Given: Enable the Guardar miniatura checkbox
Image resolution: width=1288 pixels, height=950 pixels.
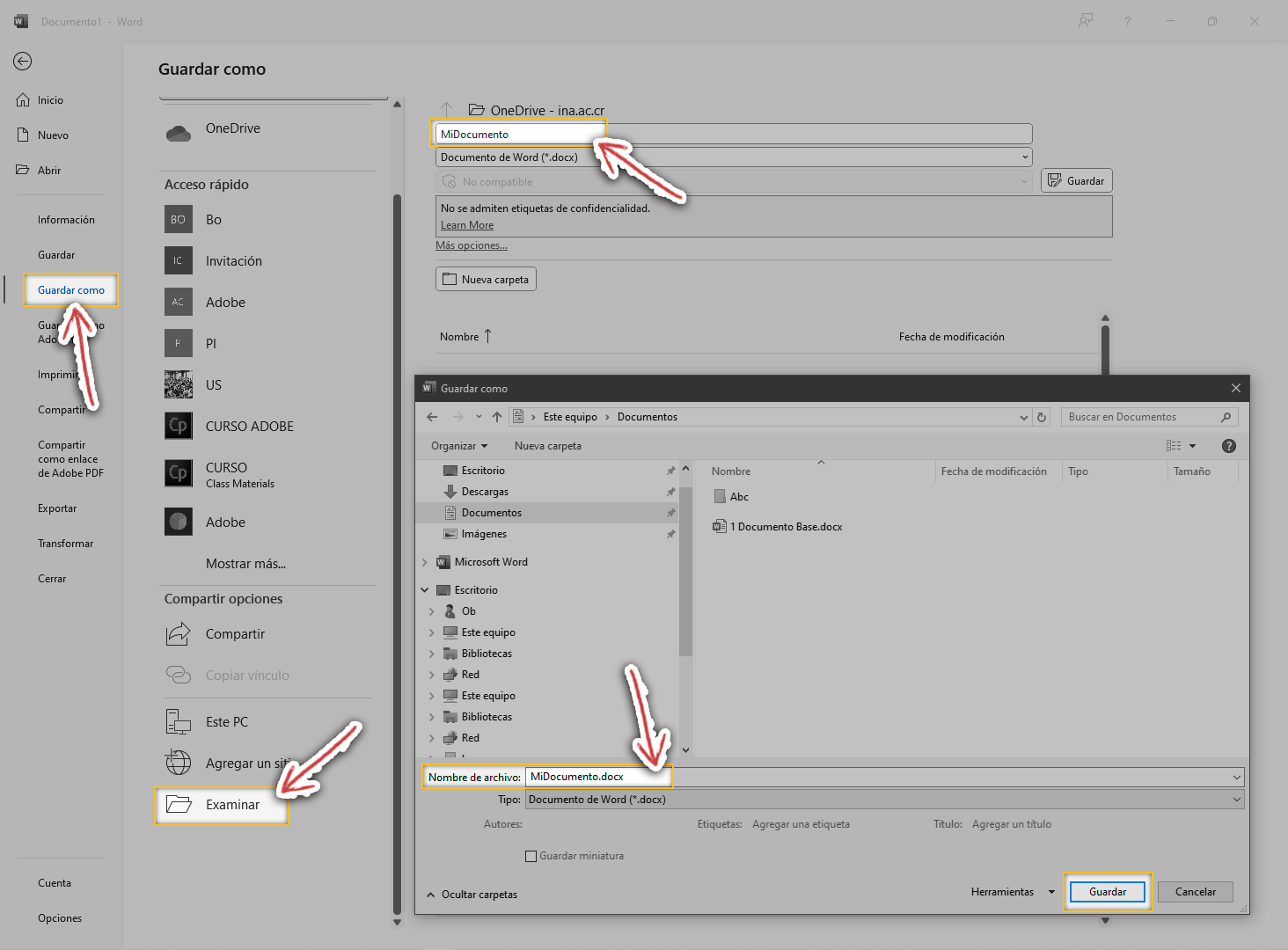Looking at the screenshot, I should (x=531, y=856).
